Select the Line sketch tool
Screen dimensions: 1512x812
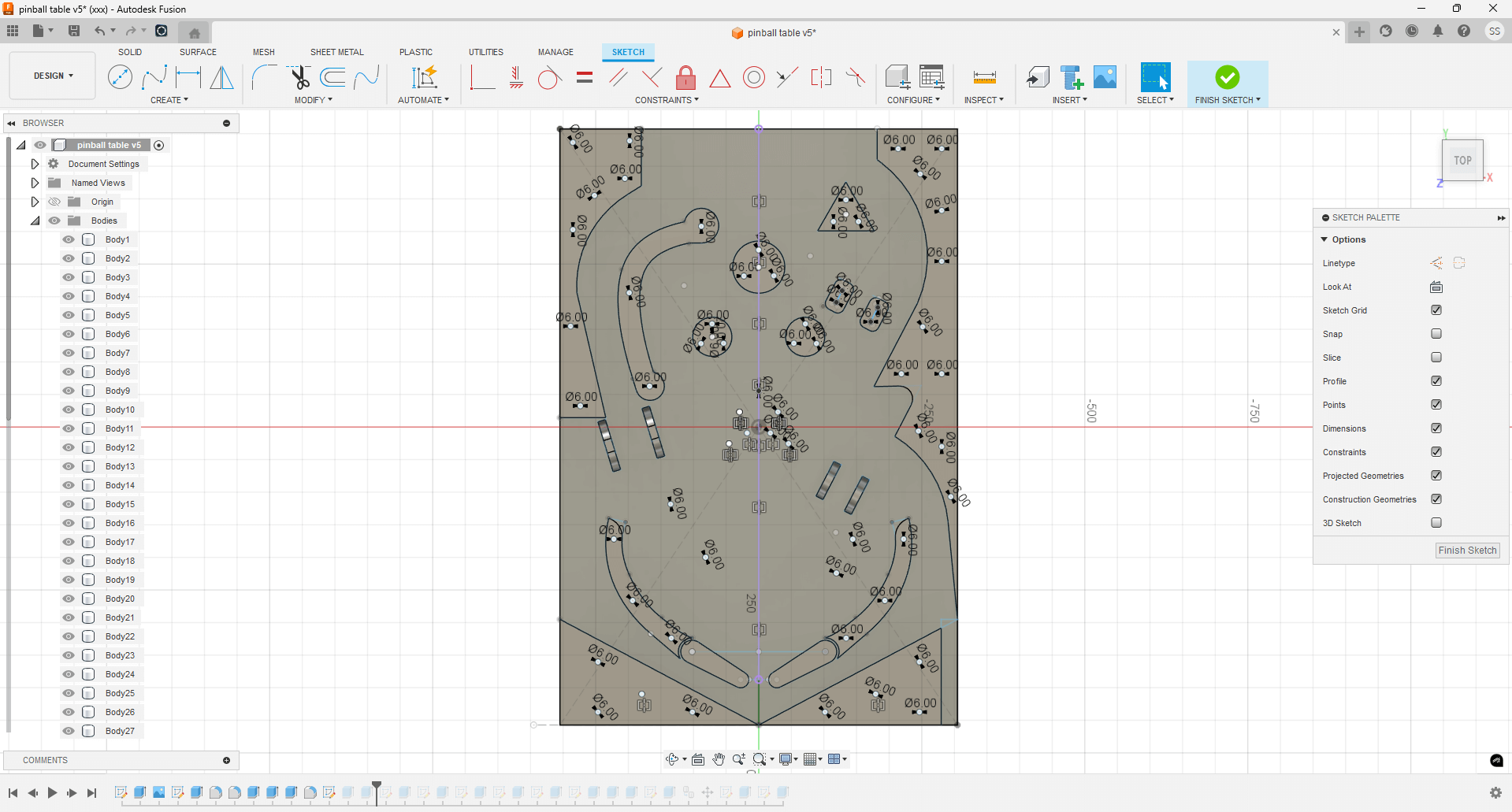[x=120, y=77]
